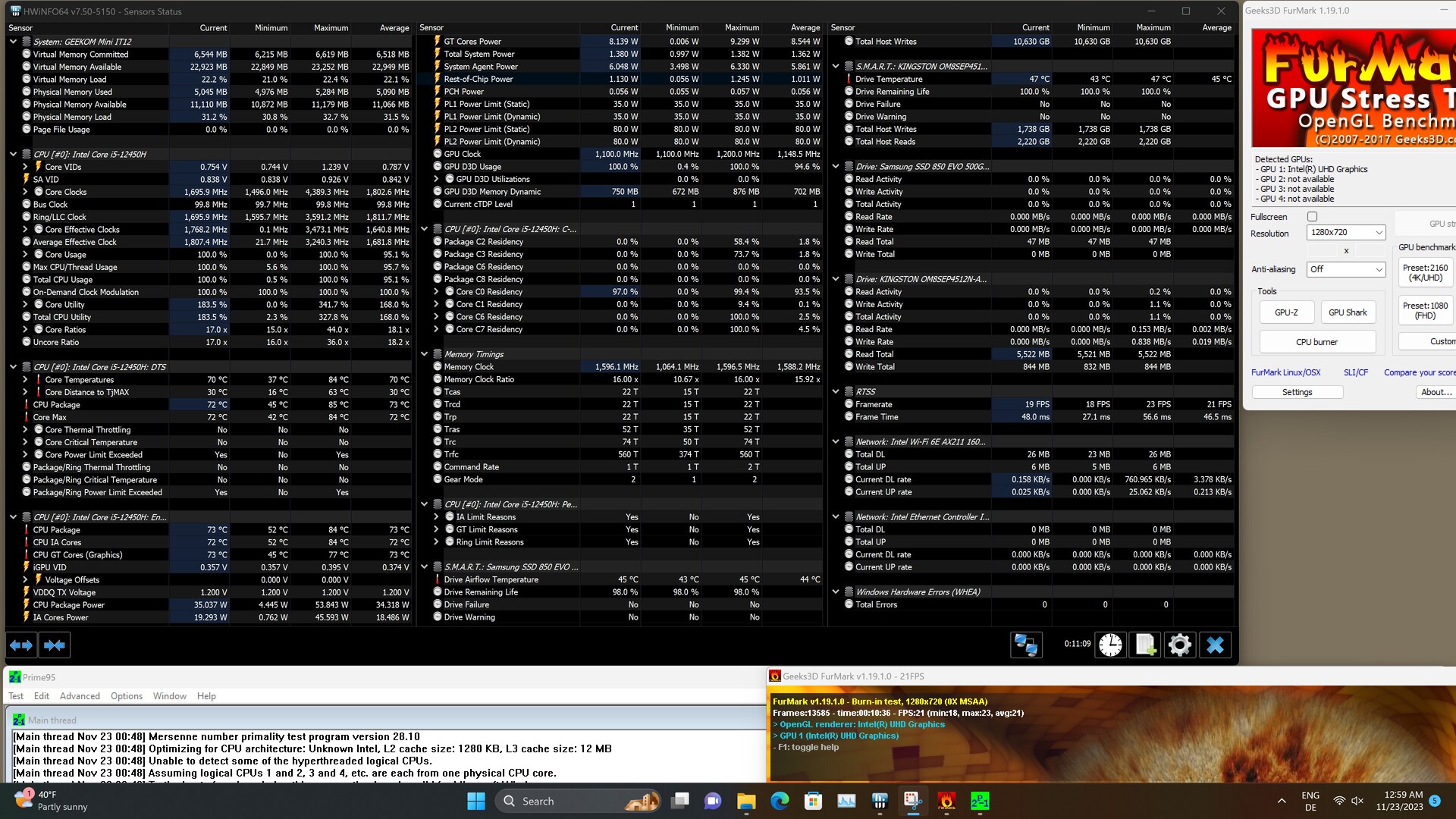The width and height of the screenshot is (1456, 819).
Task: Switch to the HWiNFO taskbar icon
Action: pyautogui.click(x=880, y=801)
